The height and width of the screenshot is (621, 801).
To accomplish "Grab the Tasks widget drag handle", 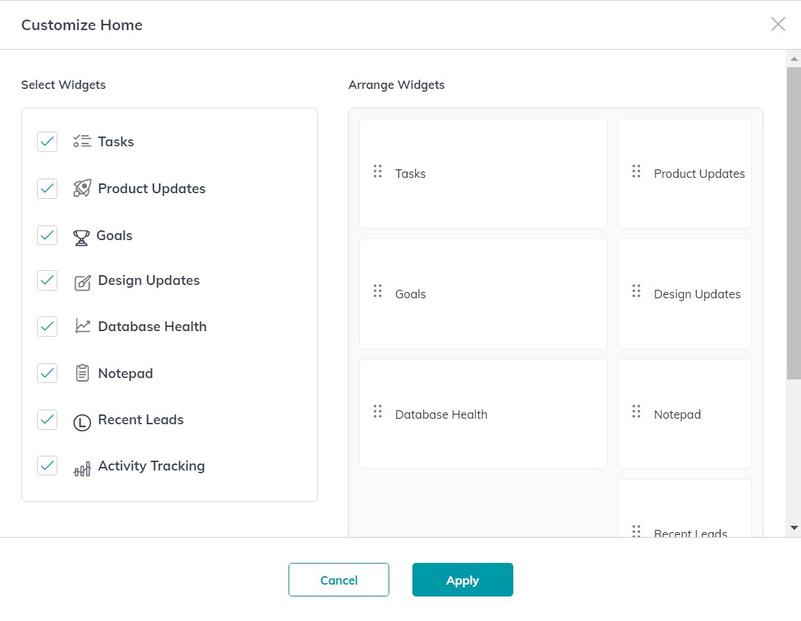I will point(378,172).
